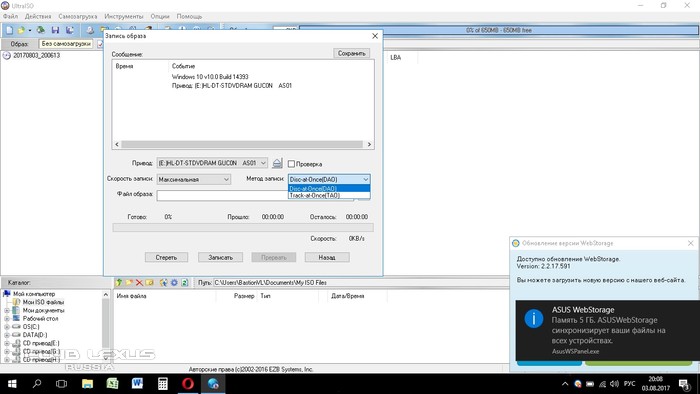Open the Инструменты menu
Screen dimensions: 700x394
click(x=124, y=16)
